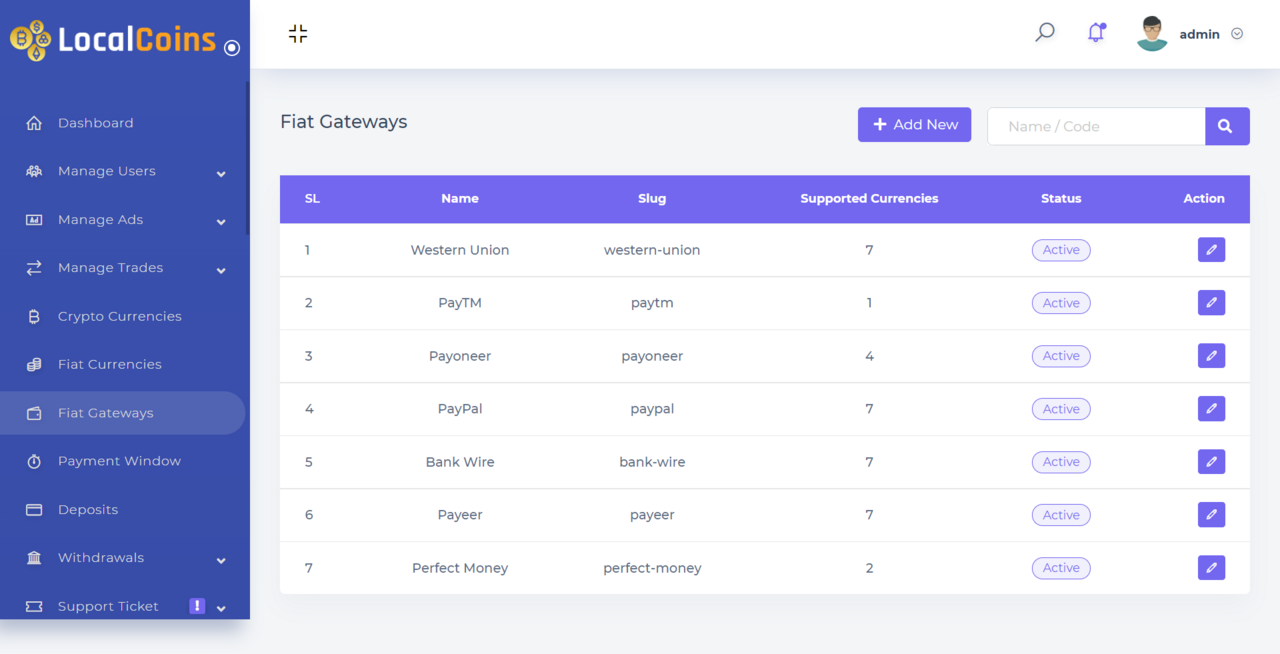Click the Support Ticket alert badge
Image resolution: width=1280 pixels, height=654 pixels.
click(197, 606)
